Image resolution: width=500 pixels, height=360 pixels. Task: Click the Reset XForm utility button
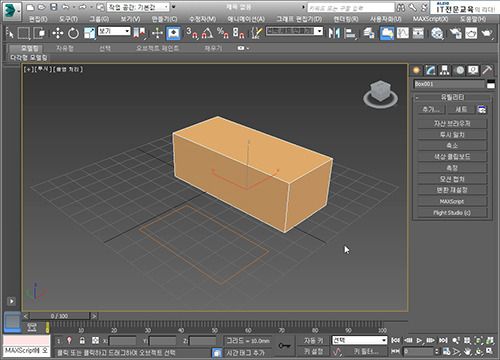point(452,190)
